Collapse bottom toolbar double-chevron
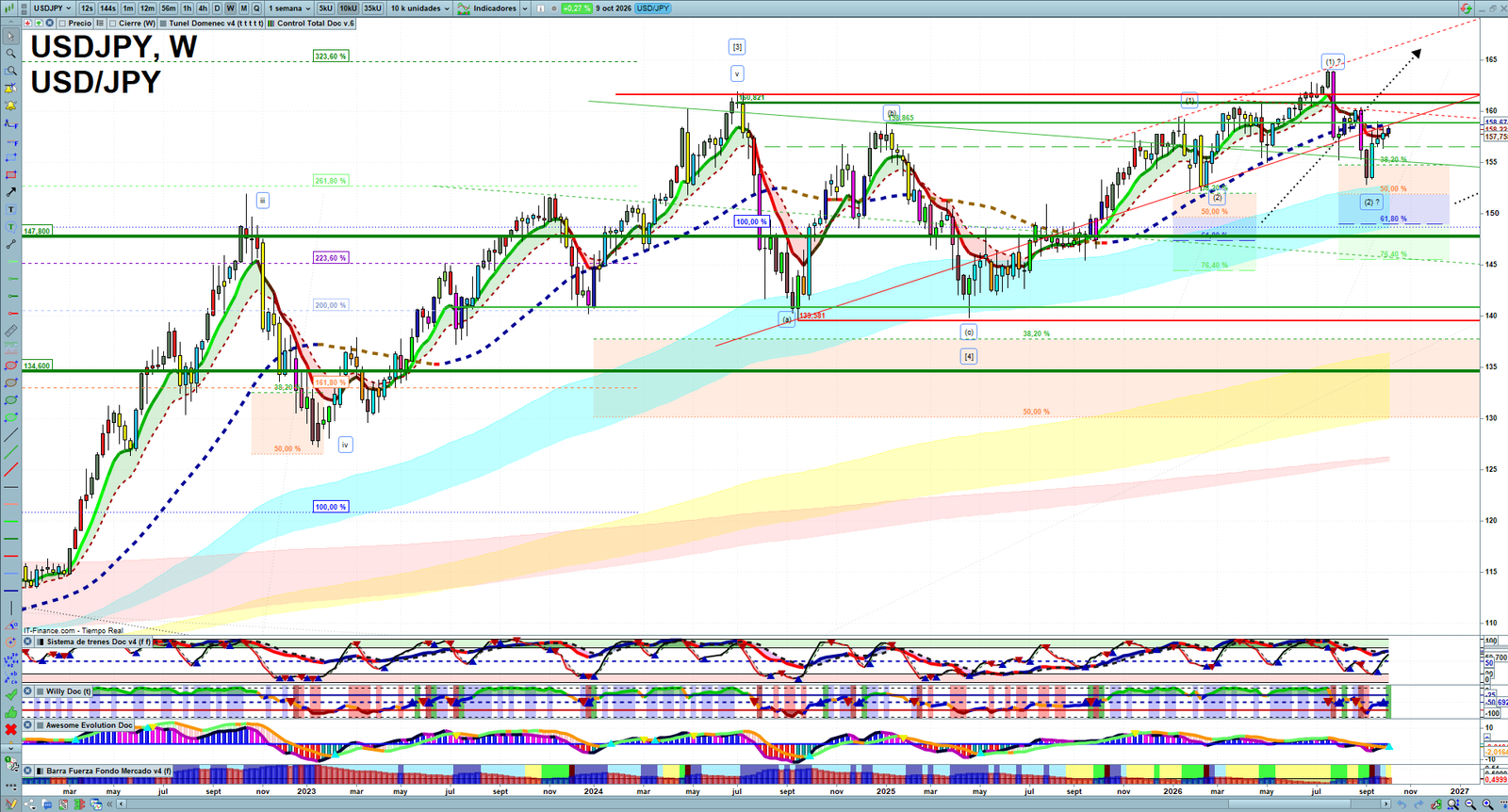1508x812 pixels. coord(109,804)
